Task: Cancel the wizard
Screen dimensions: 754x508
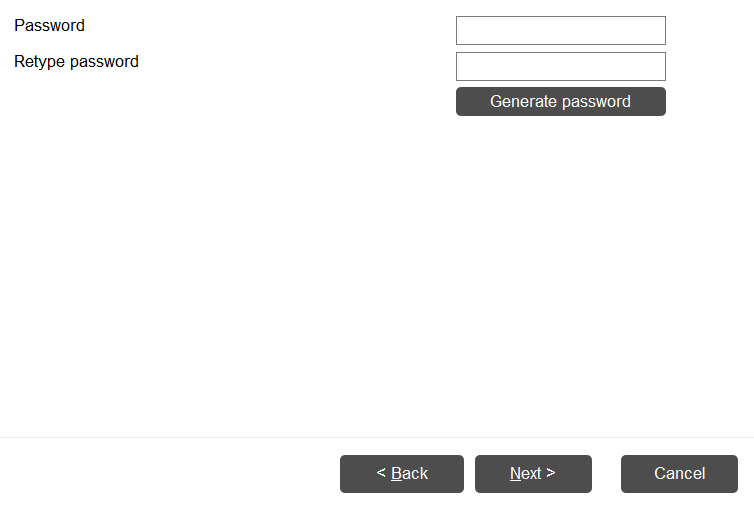Action: coord(679,474)
